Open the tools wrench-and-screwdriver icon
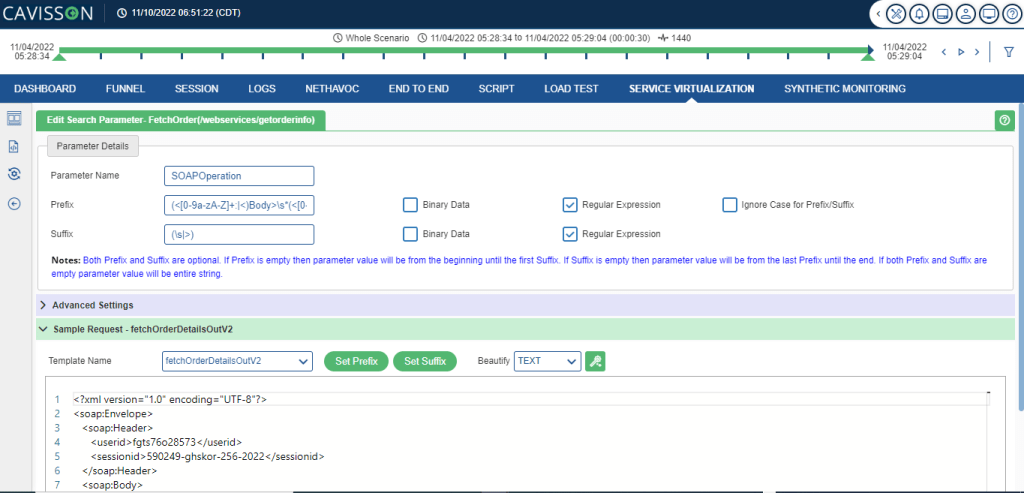This screenshot has width=1024, height=493. [895, 14]
